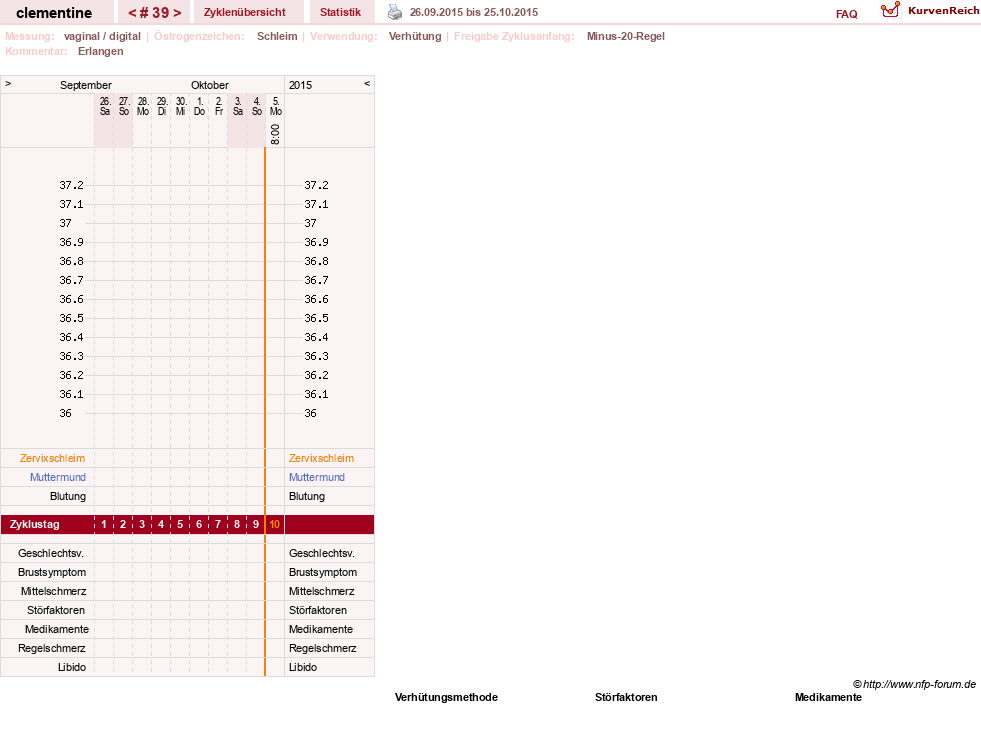Image resolution: width=981 pixels, height=736 pixels.
Task: Click the right Muttermund row label
Action: pos(317,477)
